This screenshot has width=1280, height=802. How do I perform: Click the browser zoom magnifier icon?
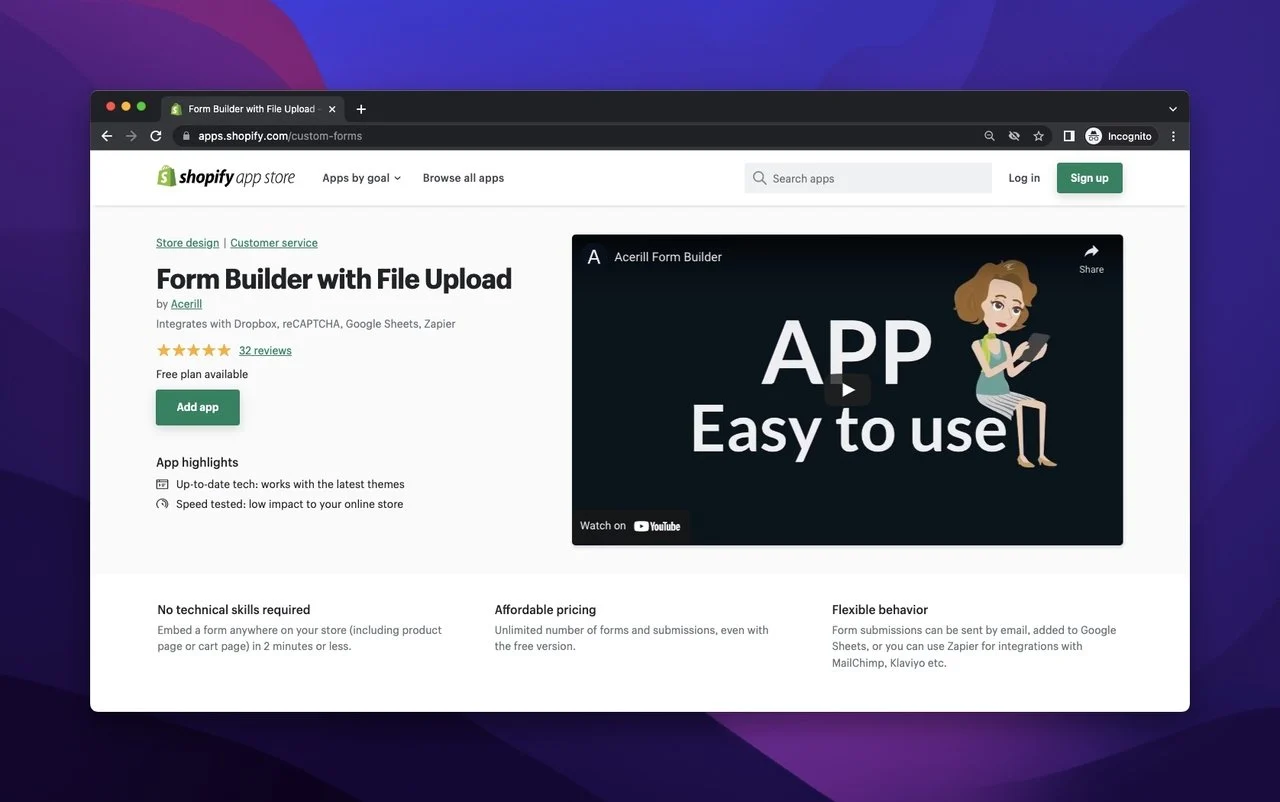pyautogui.click(x=989, y=136)
